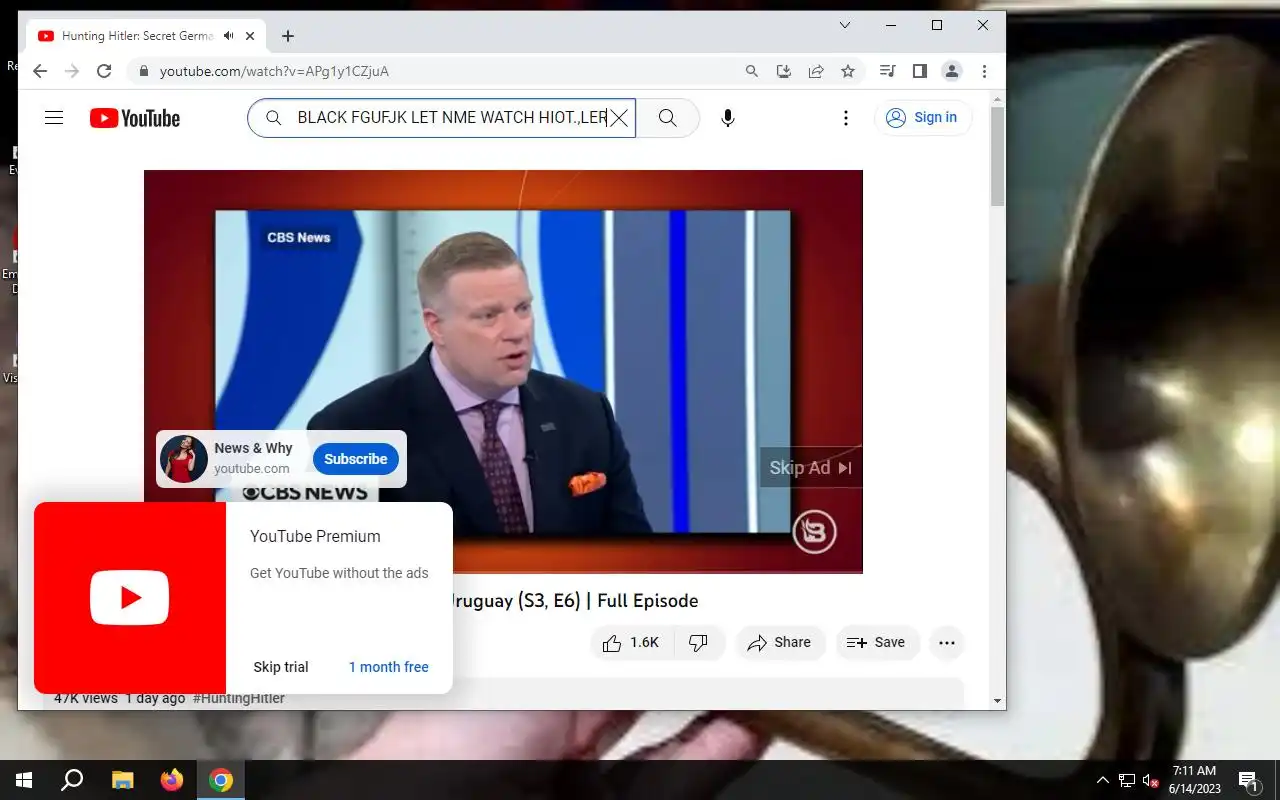Start voice search with the microphone
1280x800 pixels.
[728, 118]
